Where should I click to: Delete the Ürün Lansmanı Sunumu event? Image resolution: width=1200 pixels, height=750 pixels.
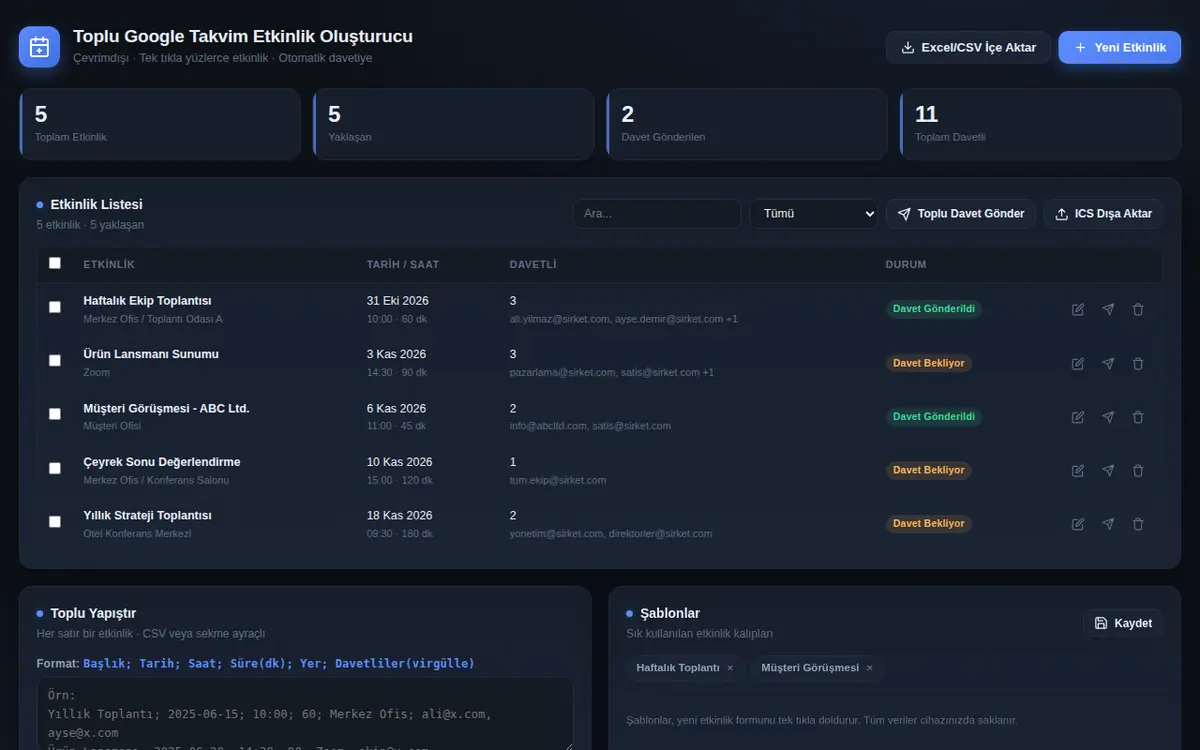tap(1138, 364)
